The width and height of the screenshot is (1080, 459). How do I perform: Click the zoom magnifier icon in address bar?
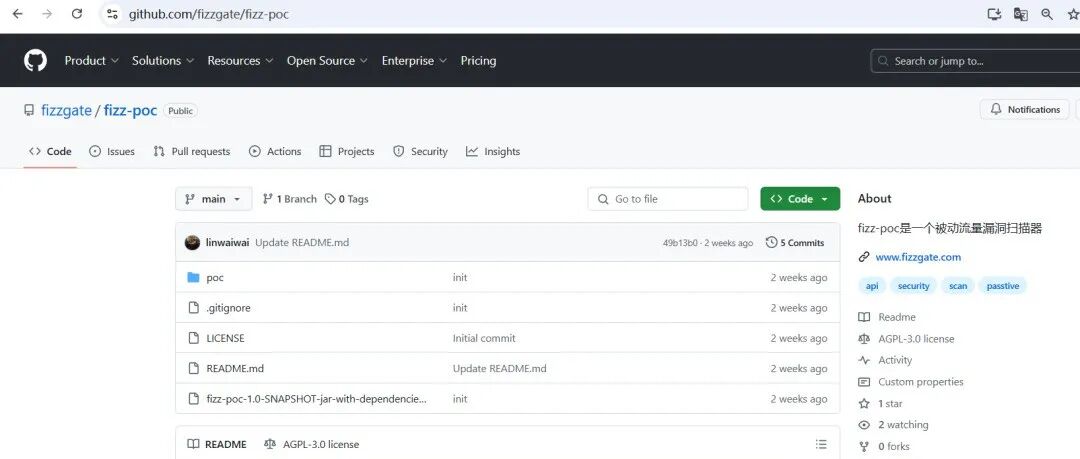[1047, 14]
